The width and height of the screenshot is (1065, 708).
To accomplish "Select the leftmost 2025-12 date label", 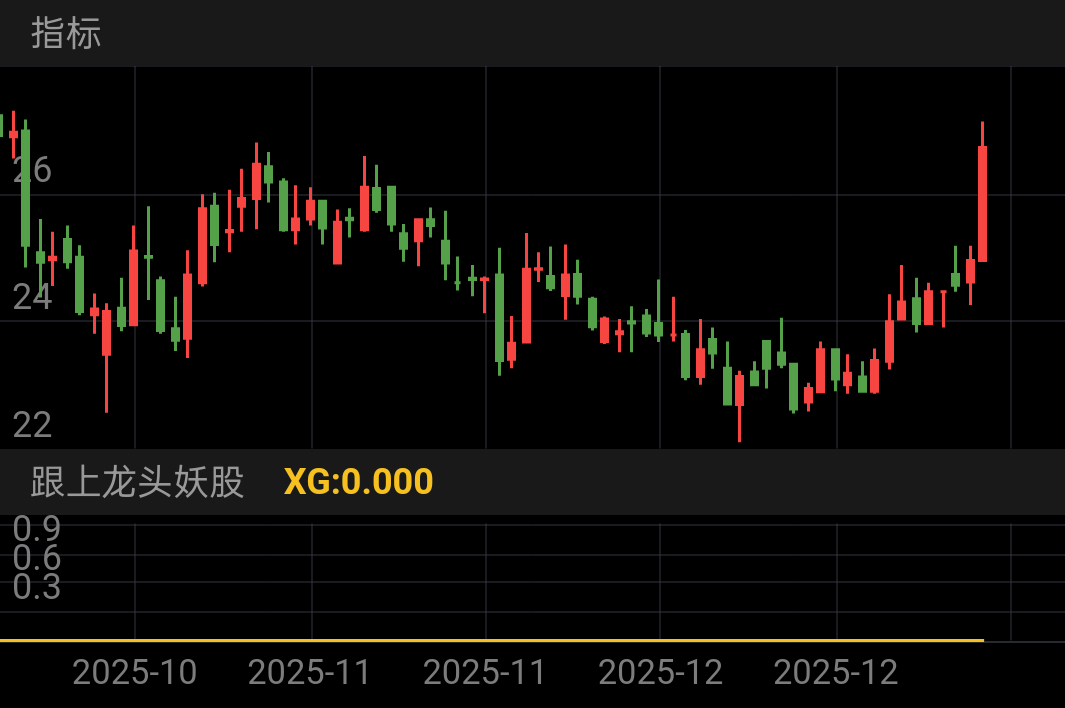I will [660, 673].
